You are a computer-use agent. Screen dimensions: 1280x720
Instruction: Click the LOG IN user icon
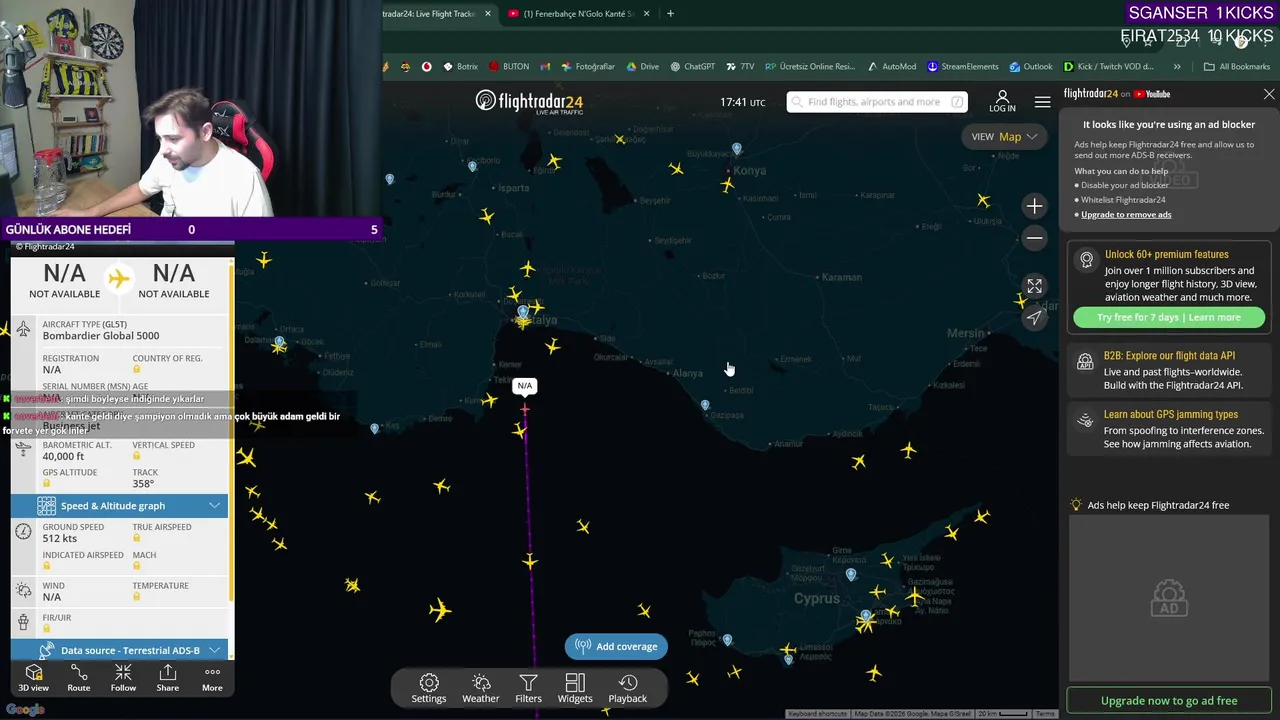tap(1002, 101)
